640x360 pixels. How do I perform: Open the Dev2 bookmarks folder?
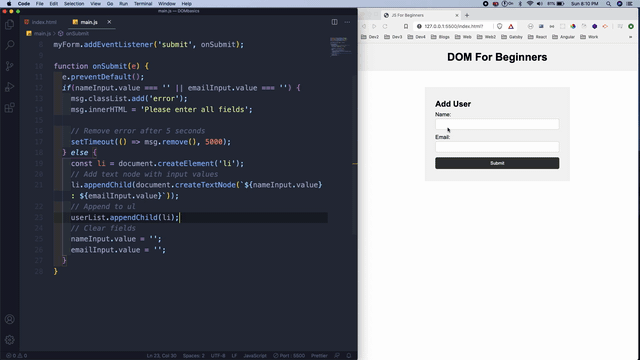point(370,37)
